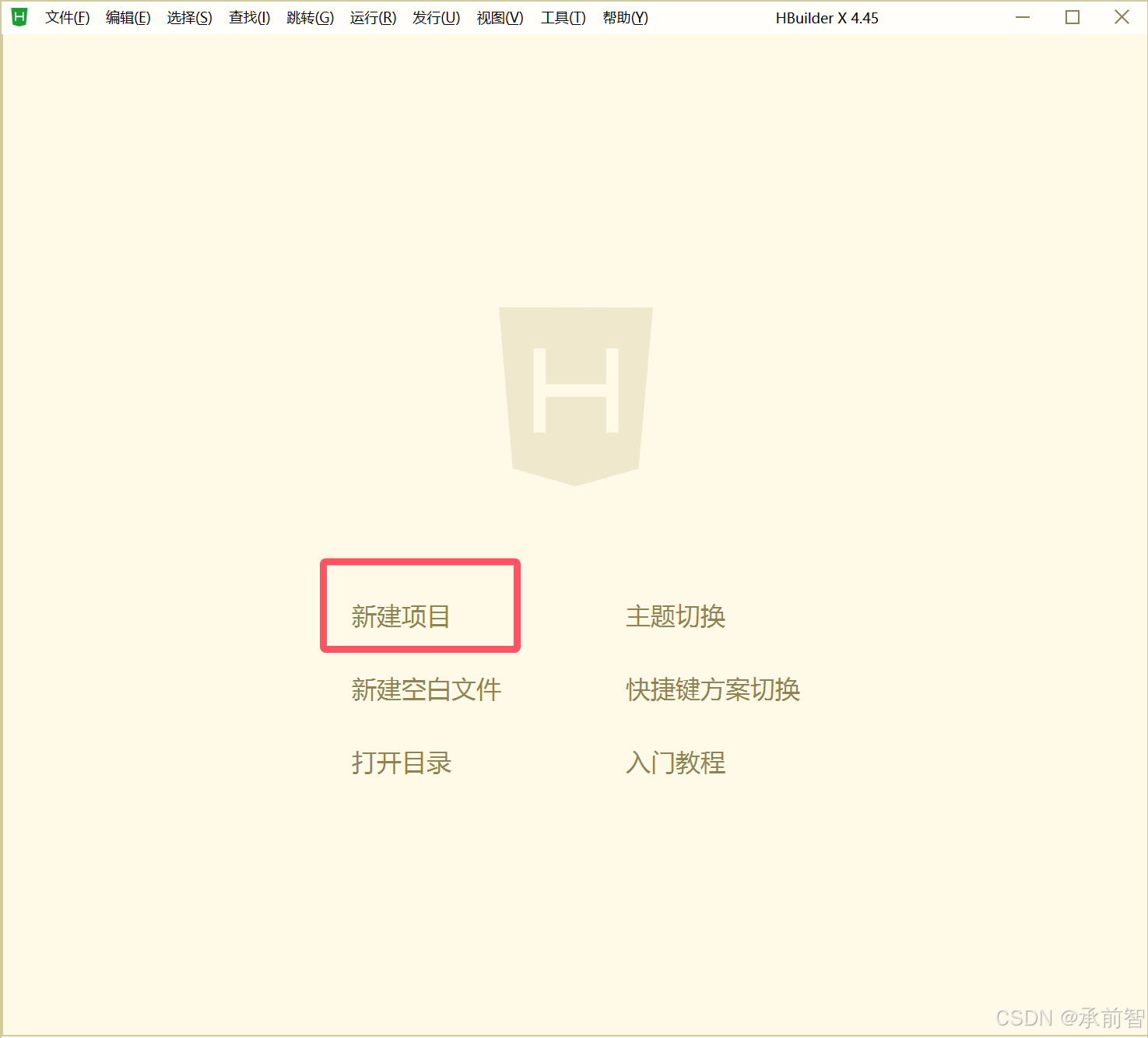
Task: Click 主题切换 to switch theme
Action: click(676, 616)
